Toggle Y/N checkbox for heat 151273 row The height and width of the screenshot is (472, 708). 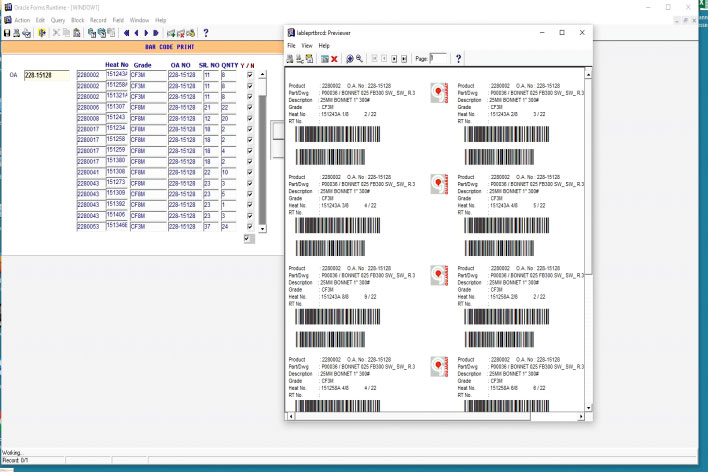[250, 183]
